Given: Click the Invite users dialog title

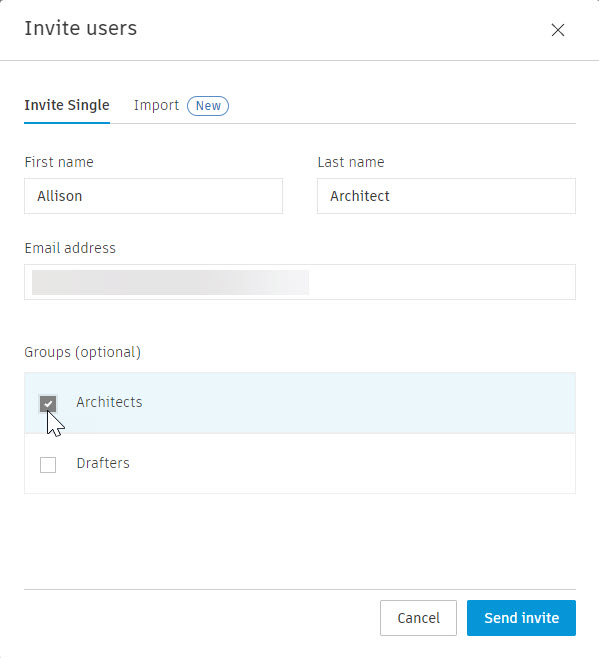Looking at the screenshot, I should tap(81, 28).
